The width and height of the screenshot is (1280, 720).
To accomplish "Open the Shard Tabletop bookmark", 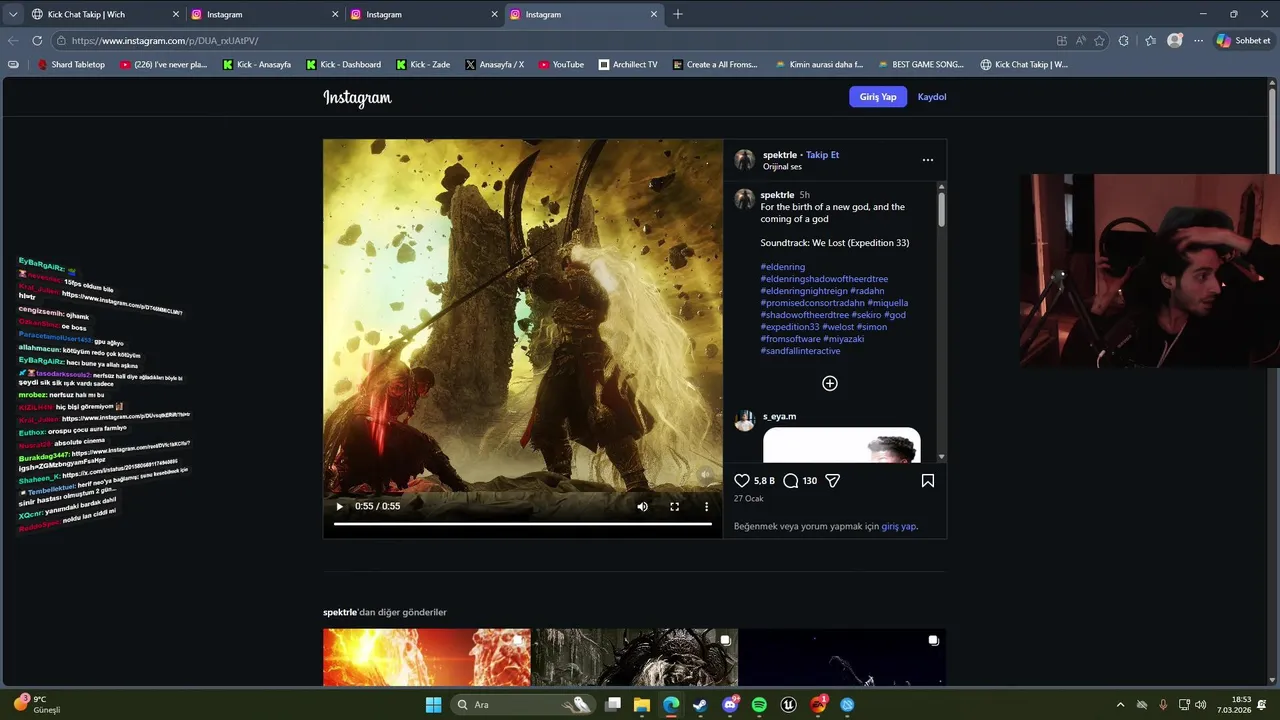I will point(71,64).
